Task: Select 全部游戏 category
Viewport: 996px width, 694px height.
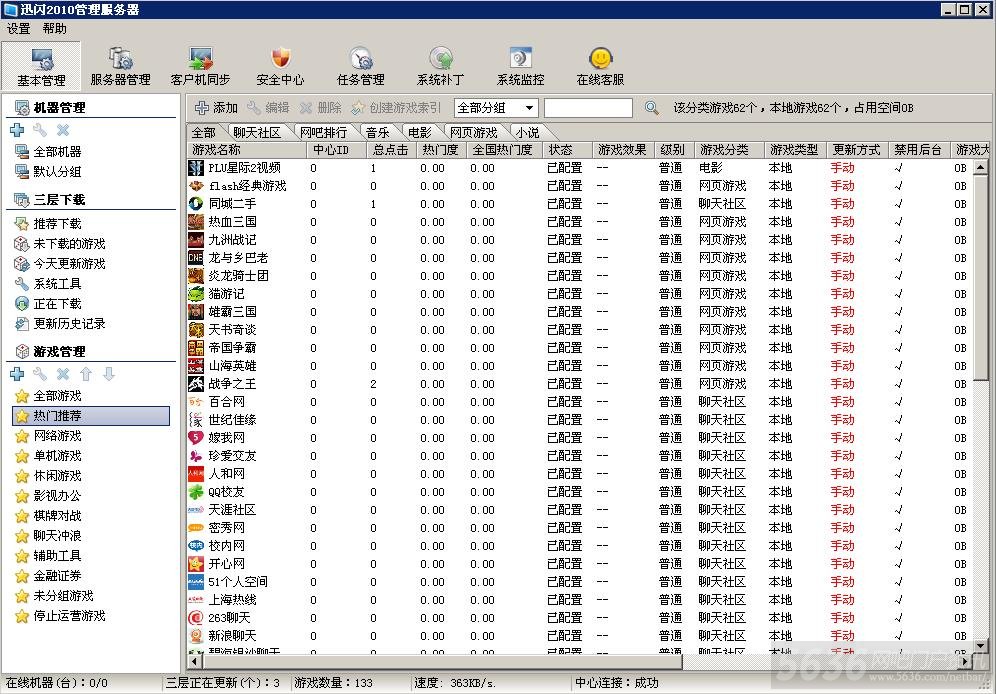Action: coord(48,396)
